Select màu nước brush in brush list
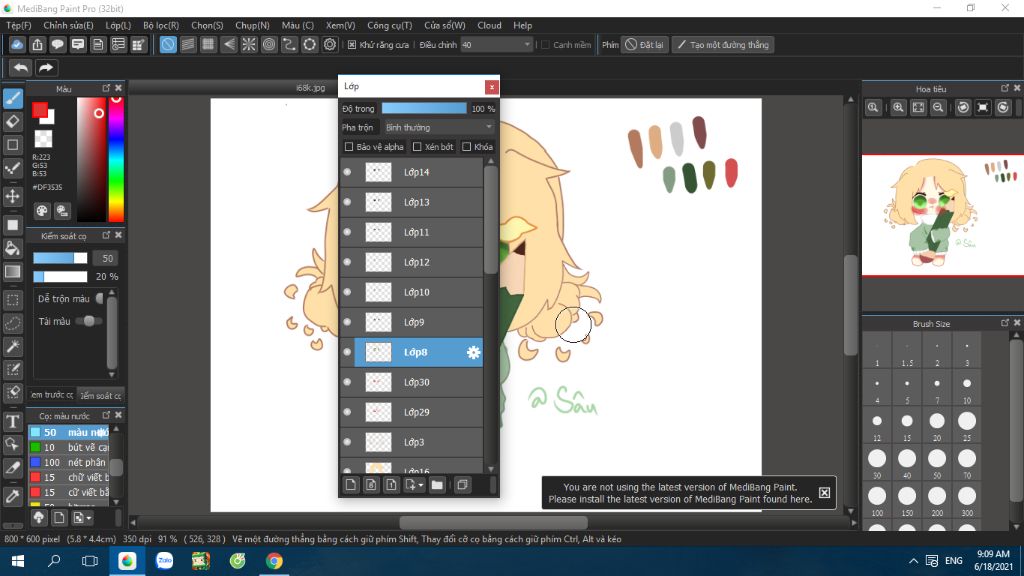 [x=69, y=432]
